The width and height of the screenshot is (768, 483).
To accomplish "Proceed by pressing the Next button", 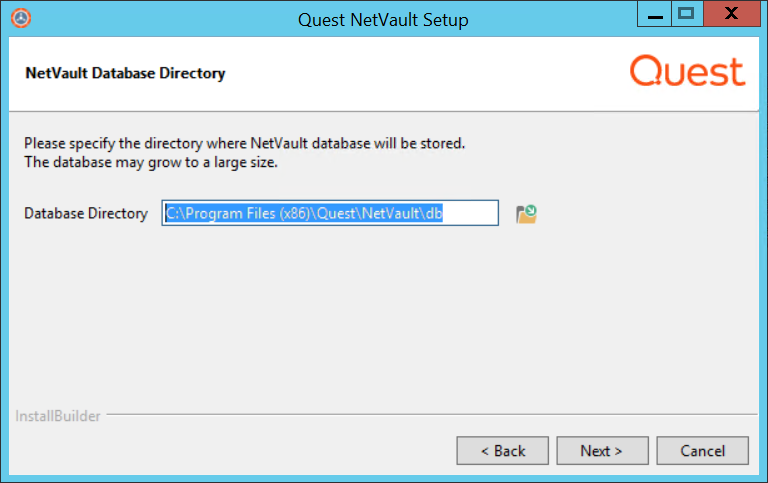I will pos(602,451).
